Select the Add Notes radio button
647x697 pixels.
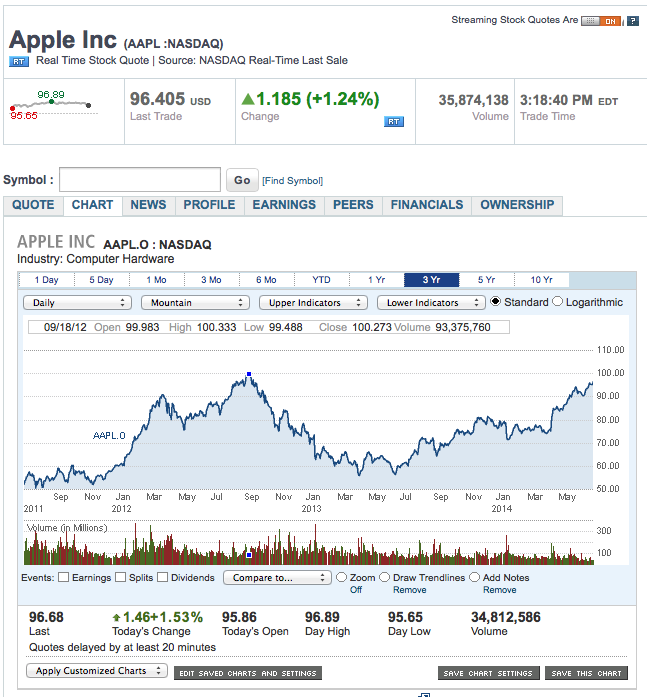tap(475, 577)
